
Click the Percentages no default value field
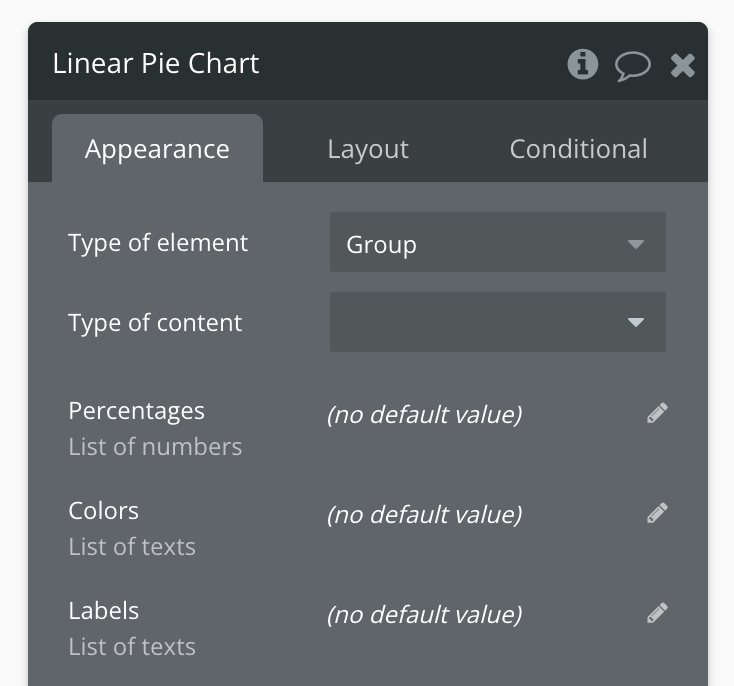point(424,414)
